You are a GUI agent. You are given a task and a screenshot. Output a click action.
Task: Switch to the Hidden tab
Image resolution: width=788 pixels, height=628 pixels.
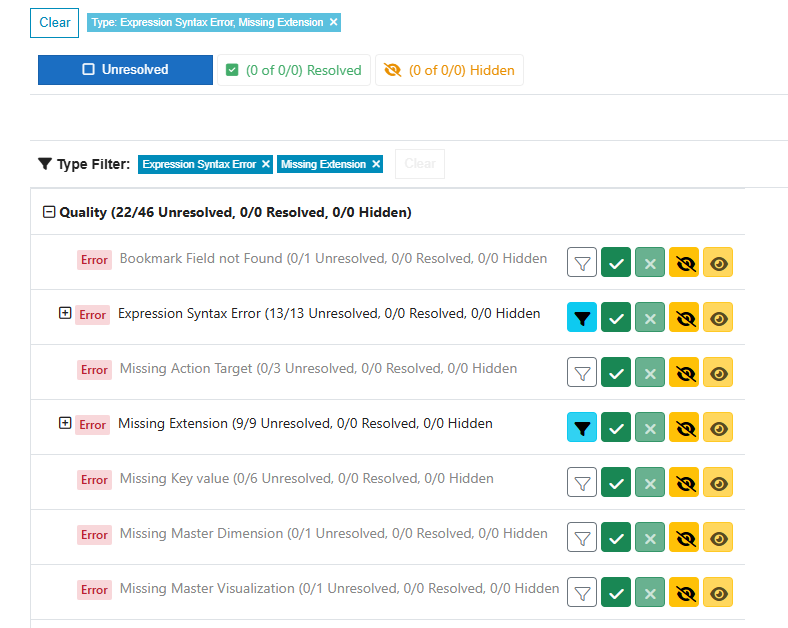(x=449, y=70)
